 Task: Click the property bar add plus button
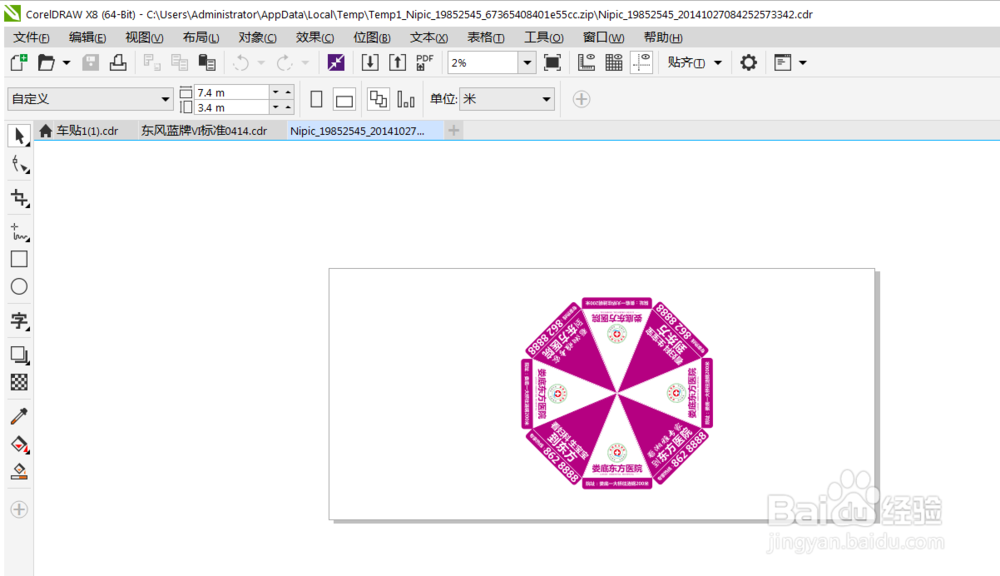coord(581,100)
